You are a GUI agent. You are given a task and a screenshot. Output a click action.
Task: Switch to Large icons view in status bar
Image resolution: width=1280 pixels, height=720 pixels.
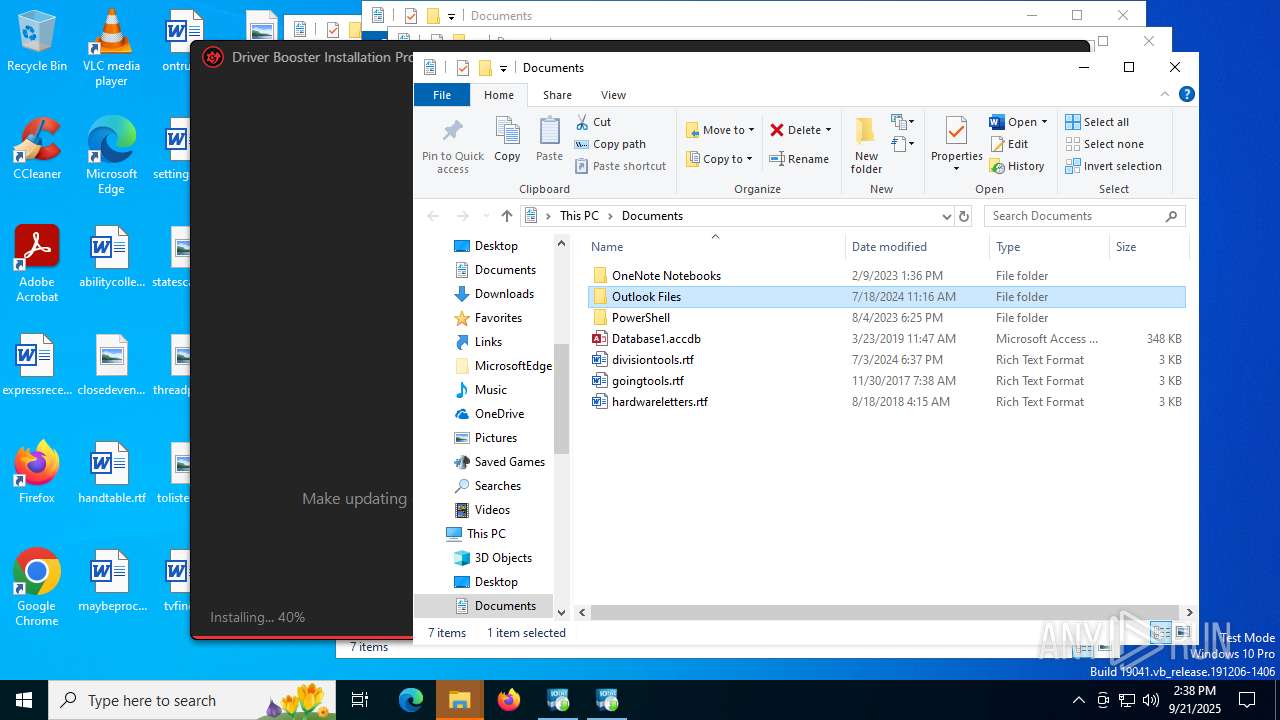pos(1181,632)
